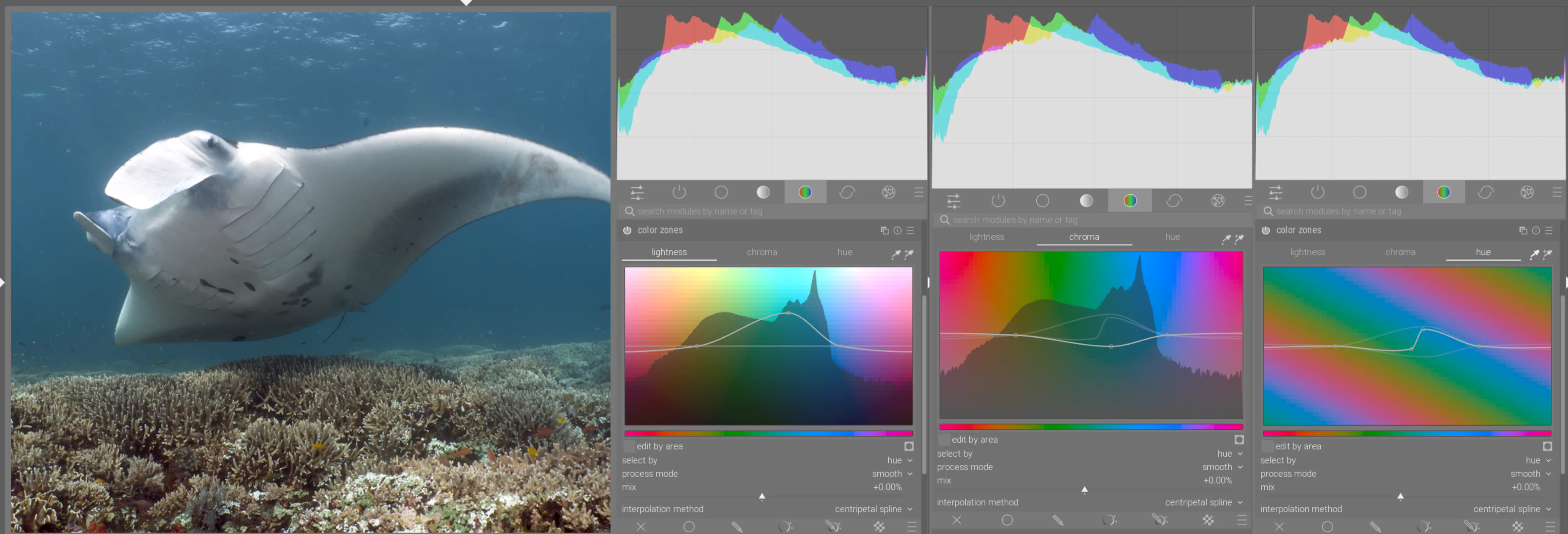Select correct modules circular-arrows icon in lightness-active panel

coord(847,192)
